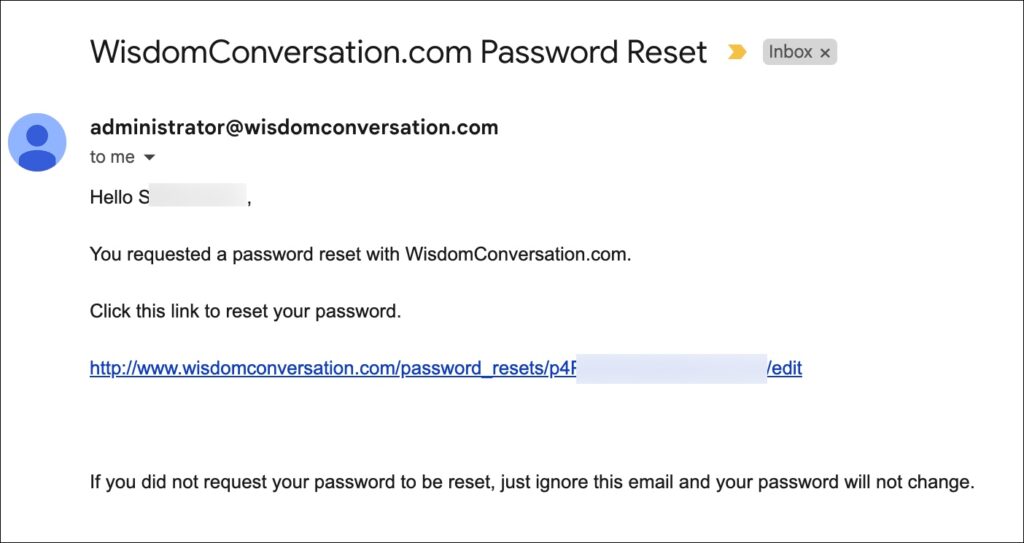
Task: Click the 'WisdomConversation.com.' text in the body
Action: coord(519,254)
